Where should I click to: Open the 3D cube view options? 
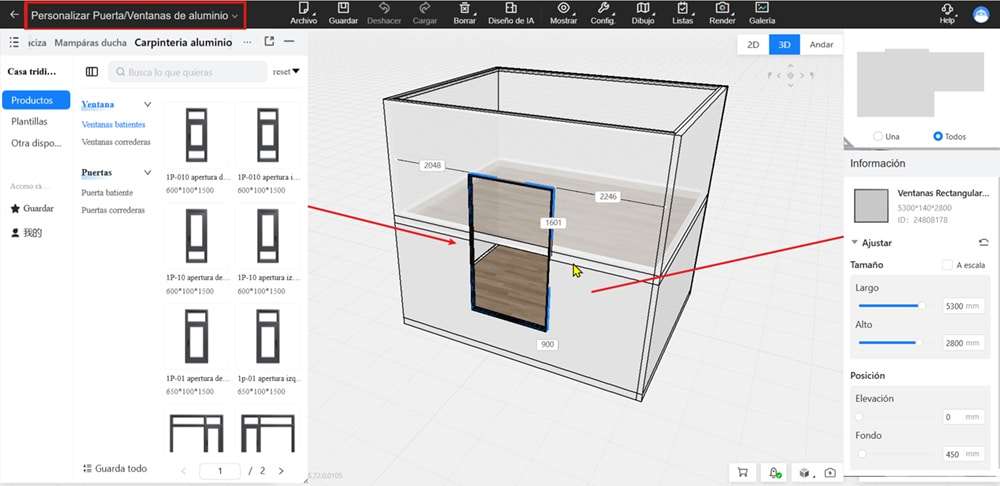(x=805, y=473)
